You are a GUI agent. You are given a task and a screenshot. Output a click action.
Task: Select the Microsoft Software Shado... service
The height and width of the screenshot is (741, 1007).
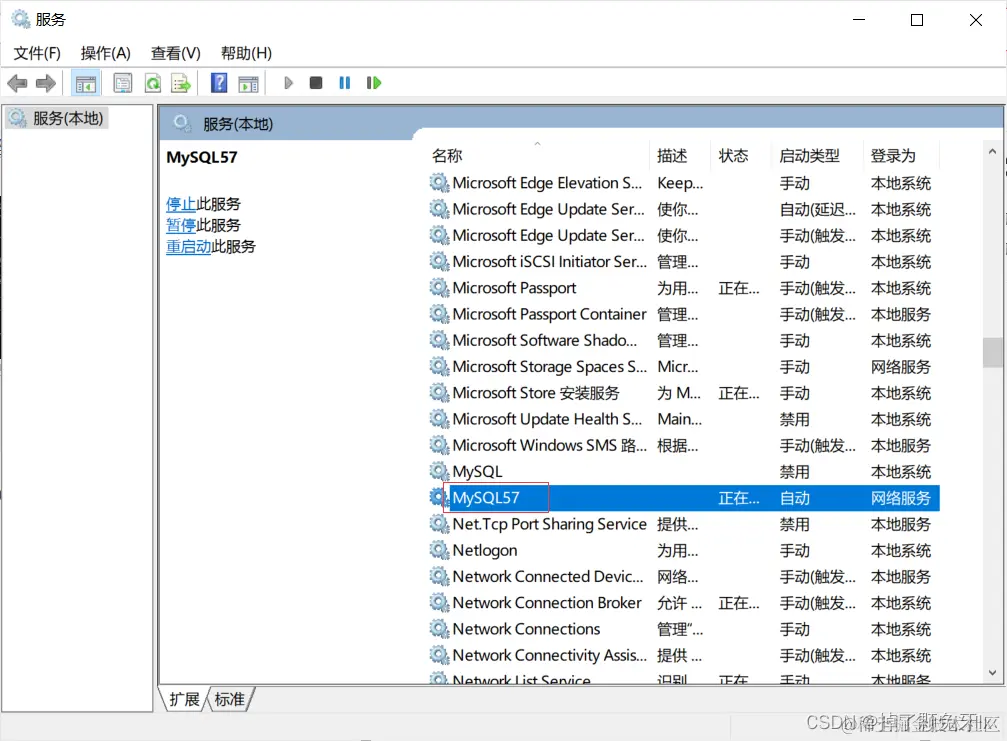coord(545,340)
